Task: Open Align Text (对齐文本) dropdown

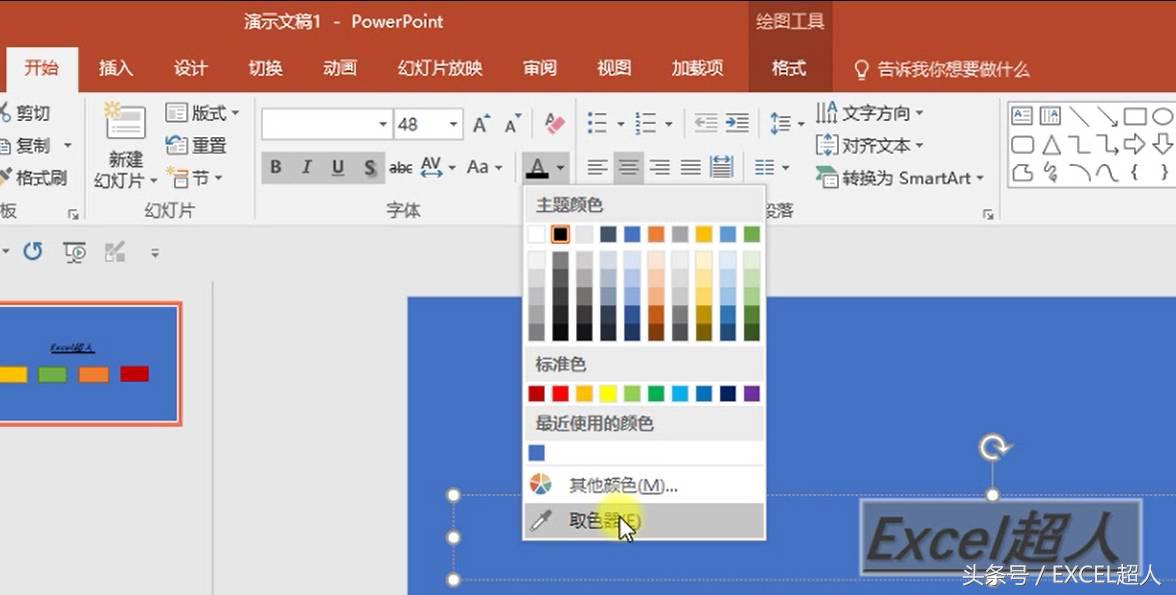Action: point(869,145)
